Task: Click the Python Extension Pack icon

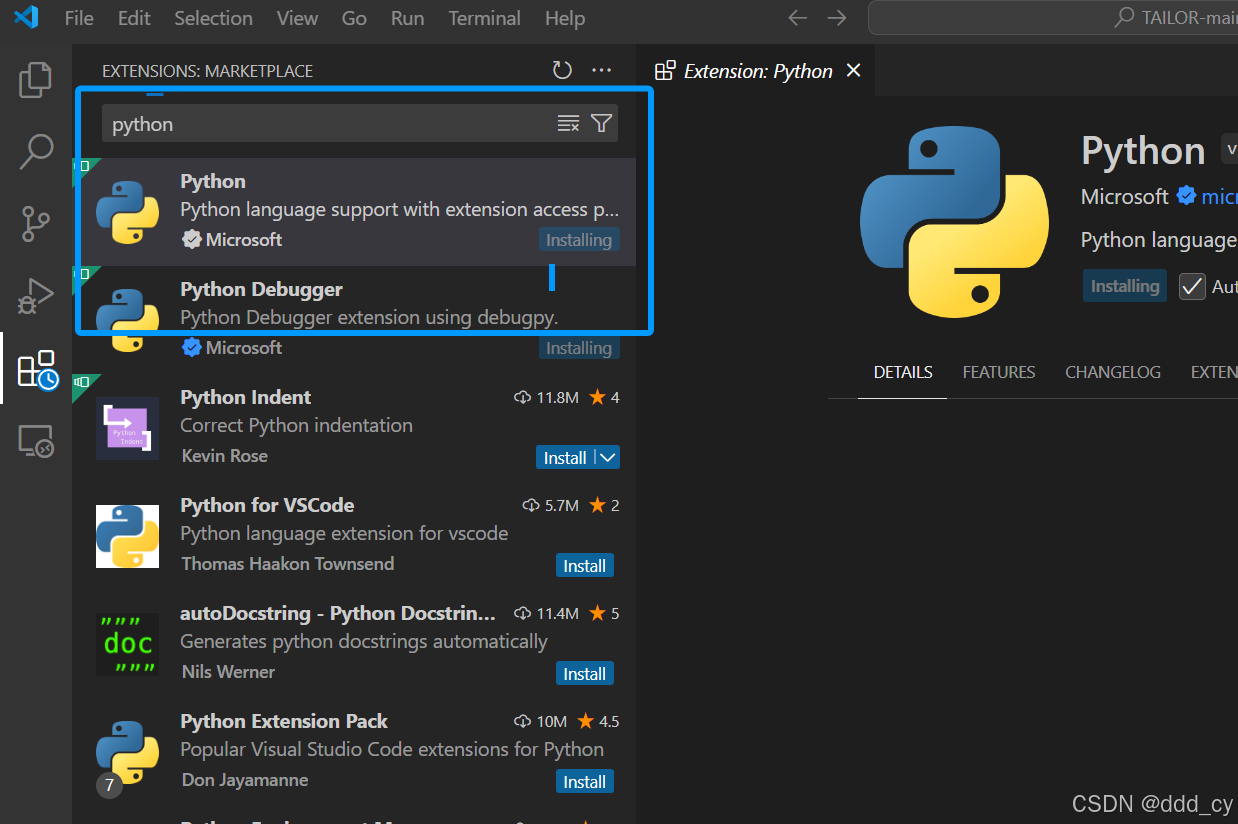Action: [128, 752]
